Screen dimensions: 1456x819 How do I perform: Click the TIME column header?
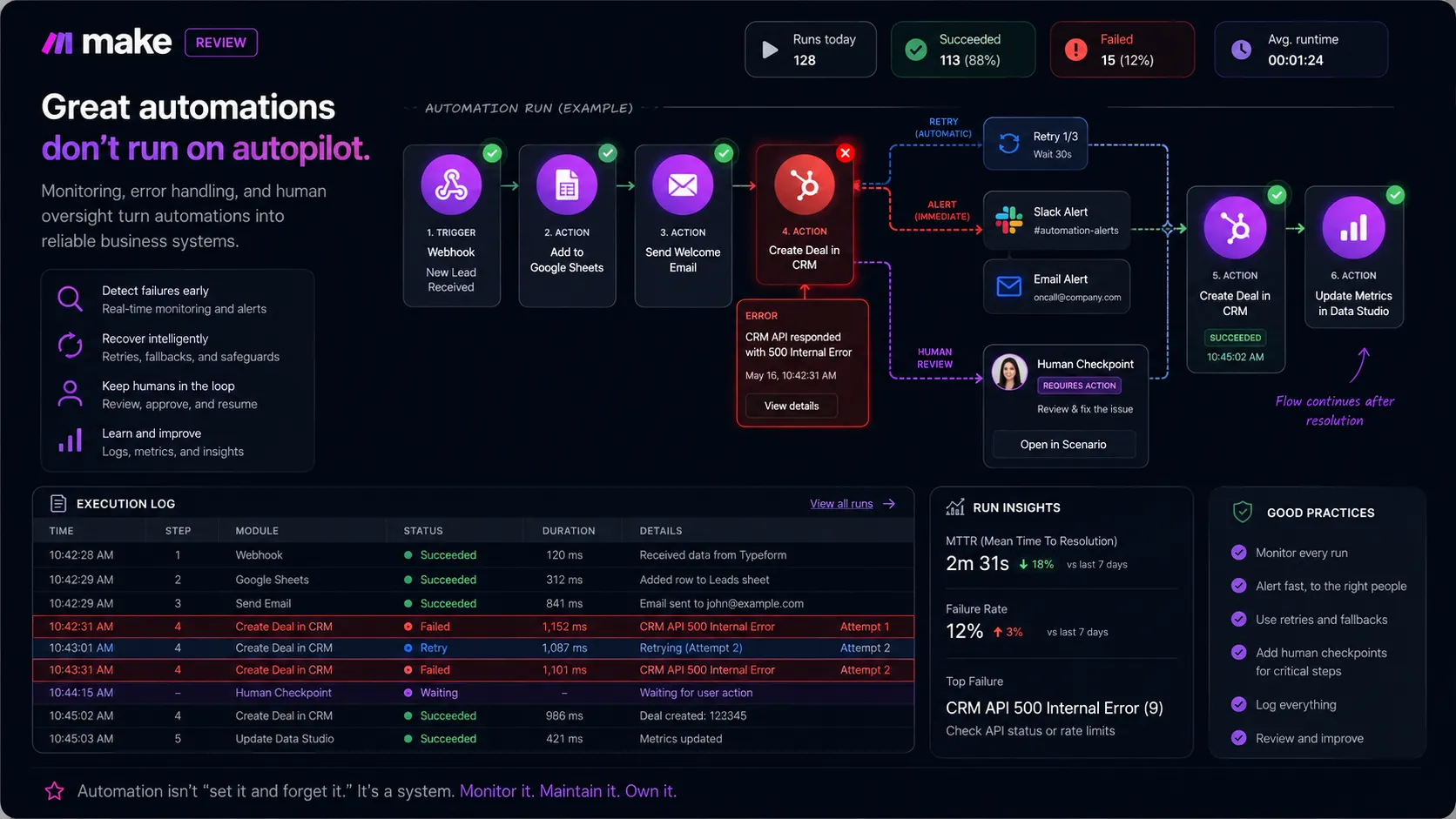tap(61, 531)
